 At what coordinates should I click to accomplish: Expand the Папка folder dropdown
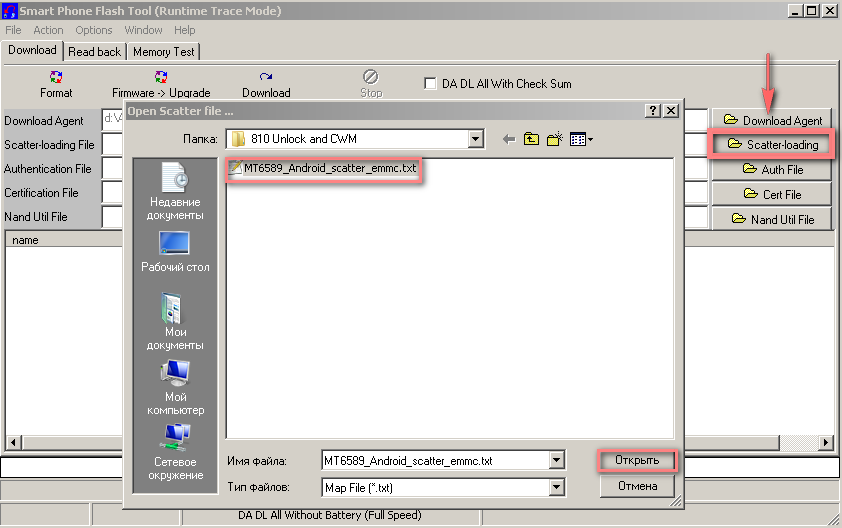click(475, 139)
